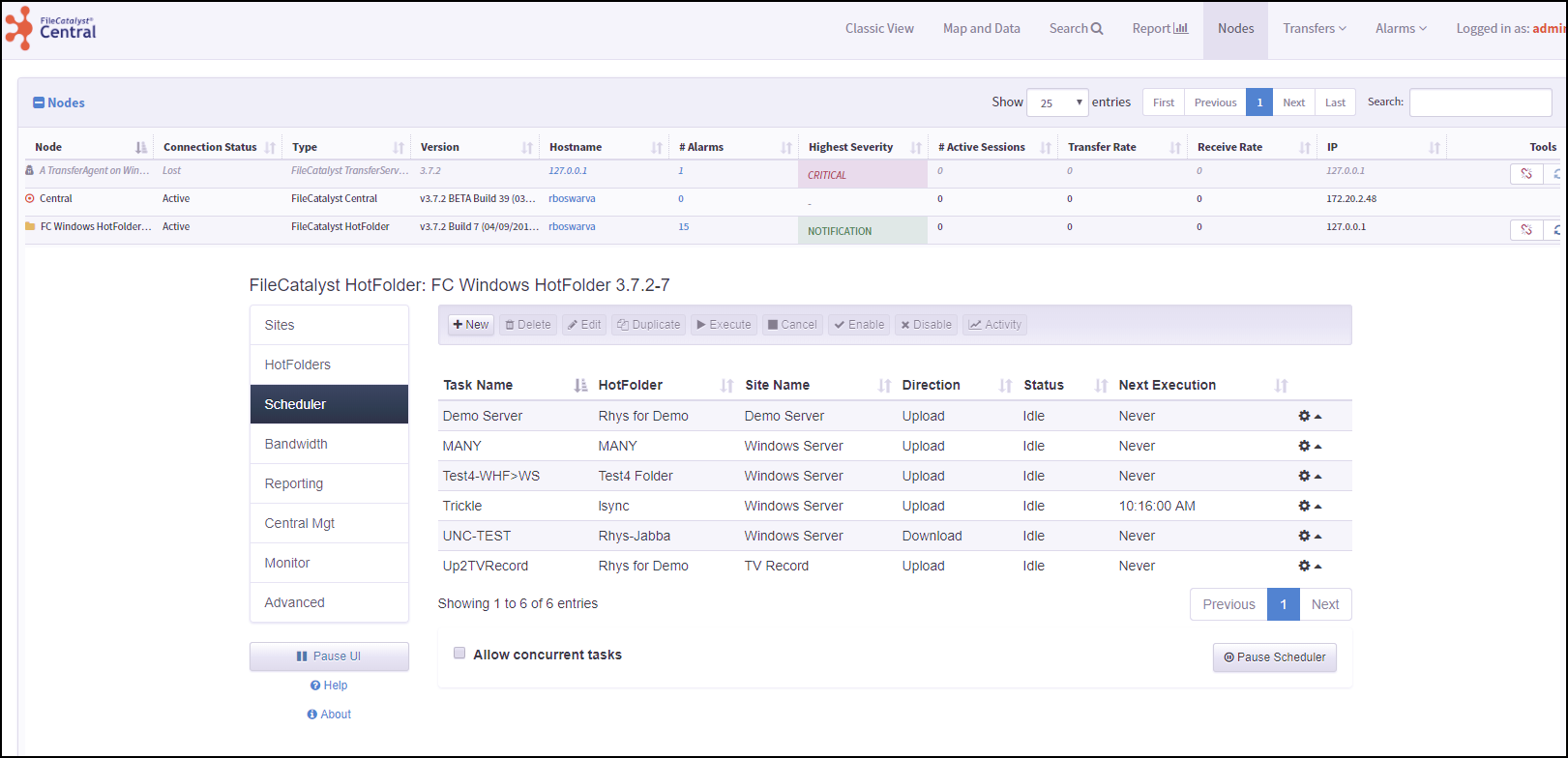Open gear menu for Trickle task
This screenshot has height=758, width=1568.
(x=1310, y=506)
